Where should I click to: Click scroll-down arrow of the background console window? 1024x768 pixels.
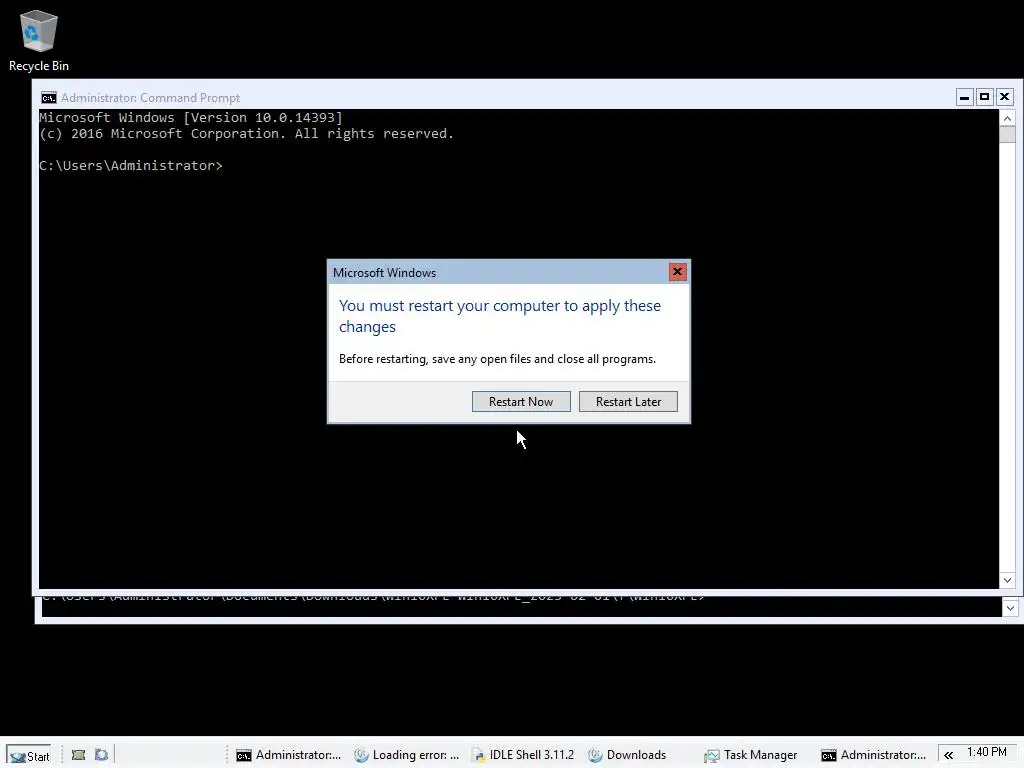point(1010,608)
